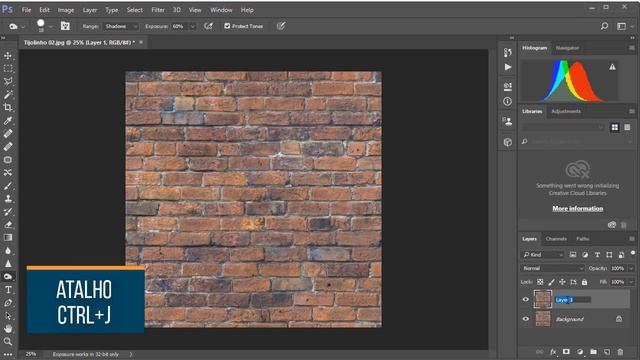Create new fill or adjustment layer
The height and width of the screenshot is (360, 640).
click(580, 352)
